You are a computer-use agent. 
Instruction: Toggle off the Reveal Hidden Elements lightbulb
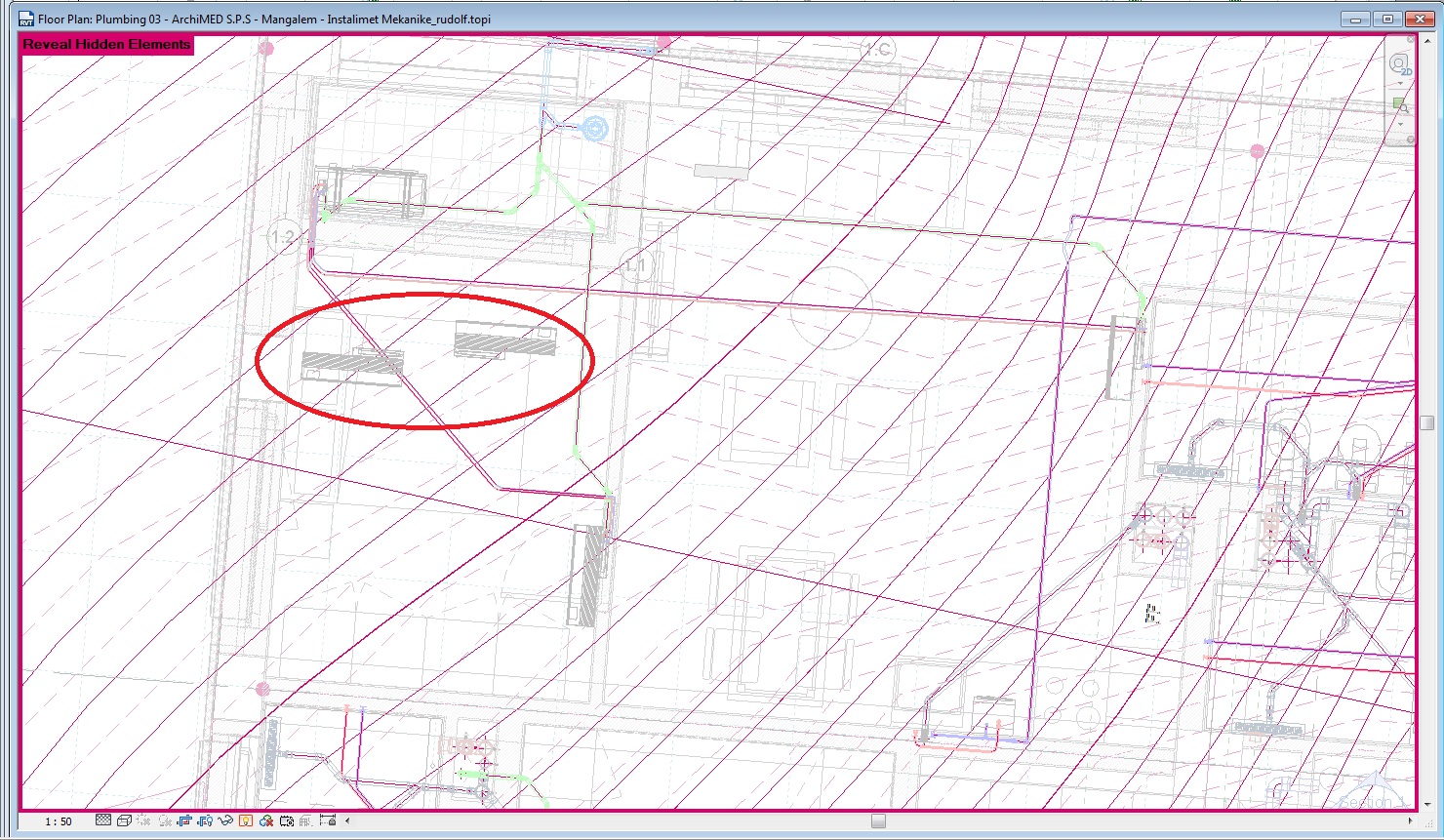pyautogui.click(x=245, y=820)
